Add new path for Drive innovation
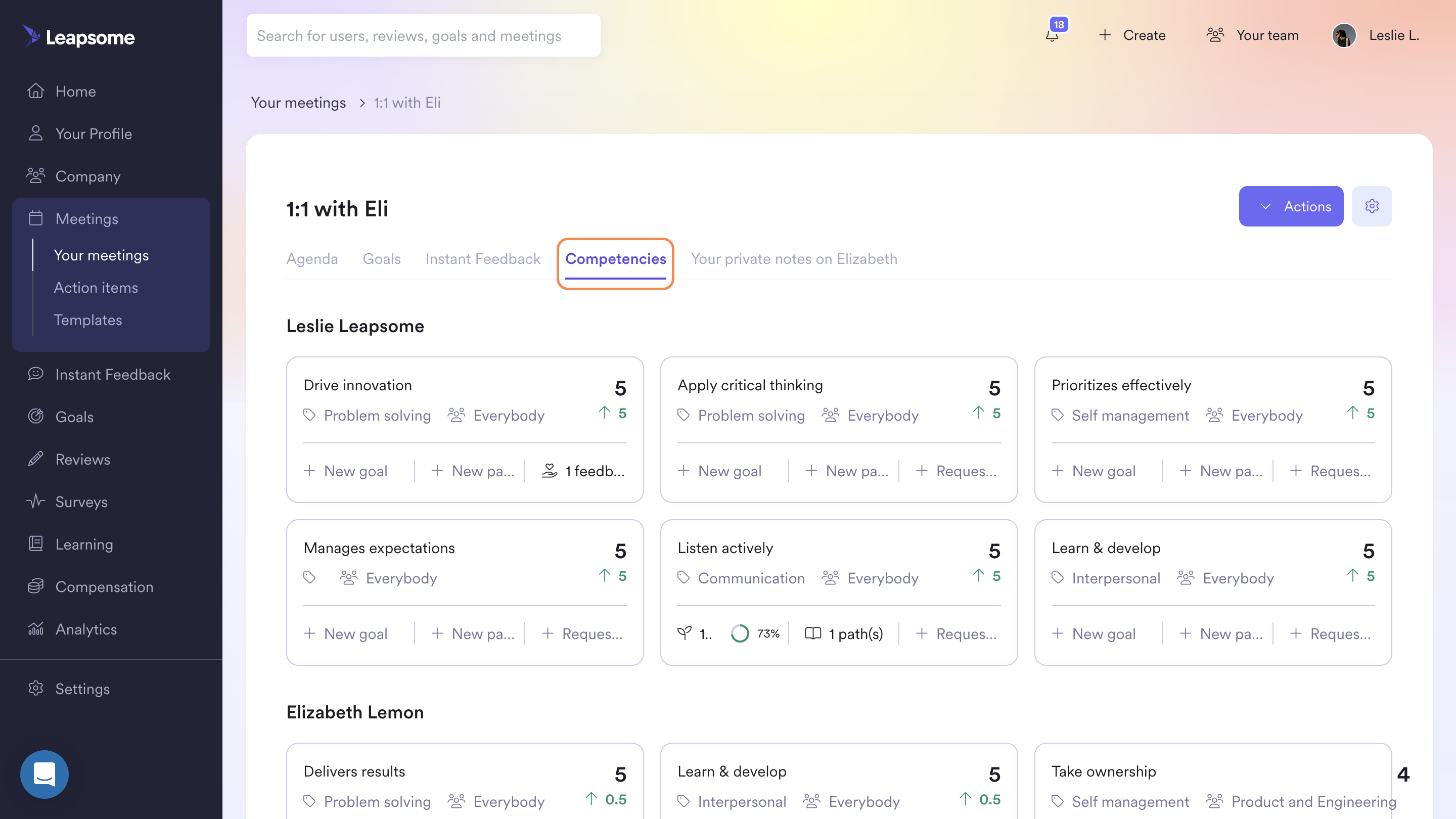Viewport: 1456px width, 819px height. pyautogui.click(x=473, y=471)
